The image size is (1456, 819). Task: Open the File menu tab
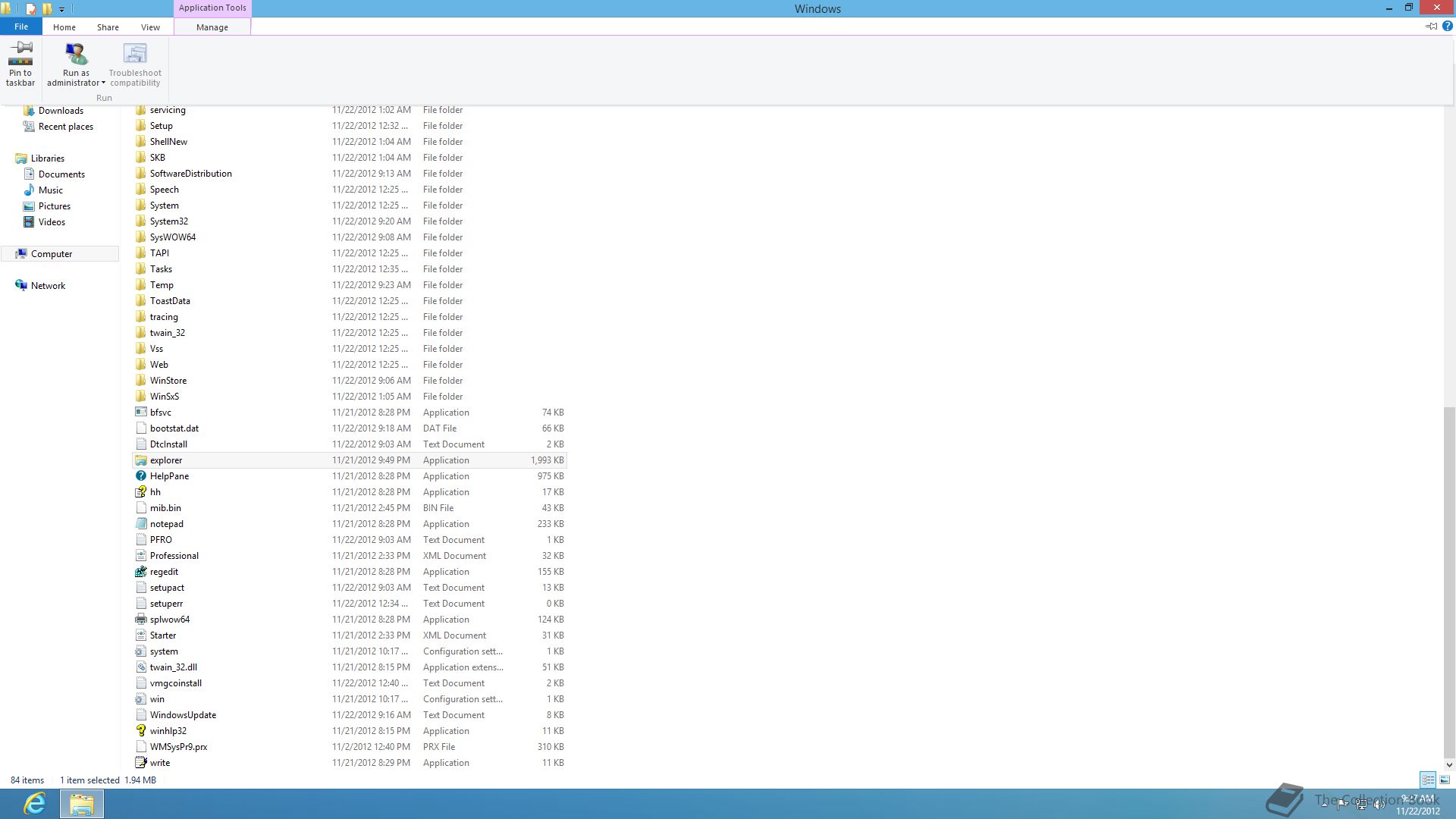pos(21,27)
